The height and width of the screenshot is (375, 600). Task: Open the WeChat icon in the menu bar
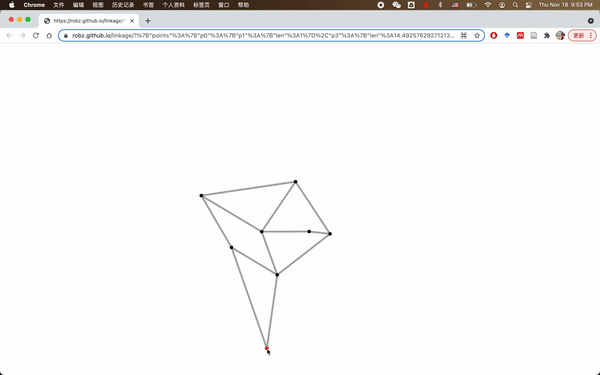tap(396, 5)
